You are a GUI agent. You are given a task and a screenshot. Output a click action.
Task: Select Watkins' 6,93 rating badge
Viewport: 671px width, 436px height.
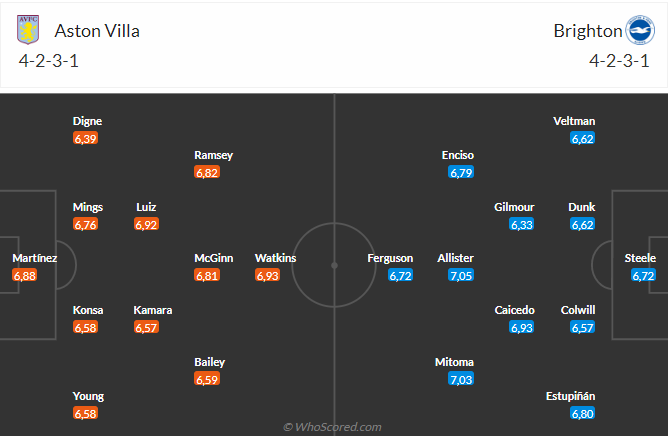point(267,275)
